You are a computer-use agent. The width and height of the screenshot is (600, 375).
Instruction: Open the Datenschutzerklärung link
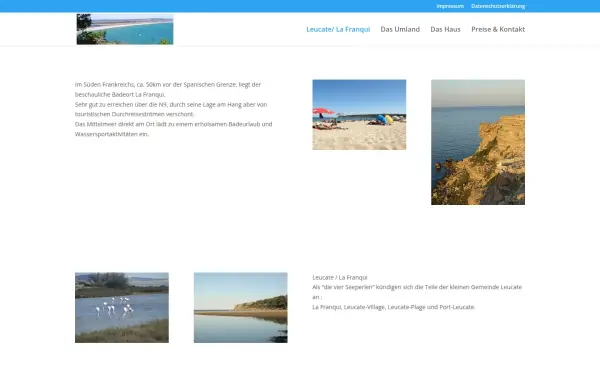click(498, 6)
